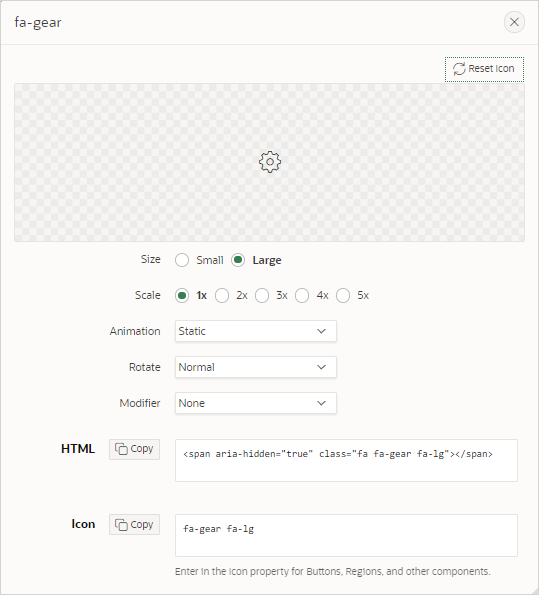Choose the 5x scale option

[x=343, y=296]
